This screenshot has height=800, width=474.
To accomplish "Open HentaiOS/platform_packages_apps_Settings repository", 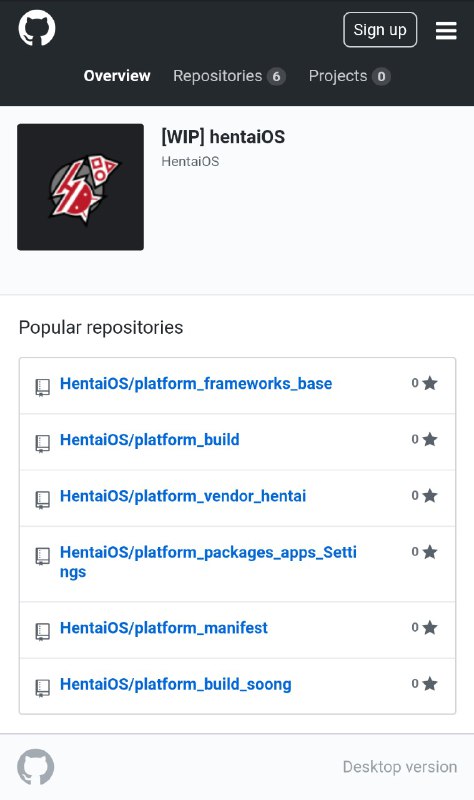I will tap(208, 562).
